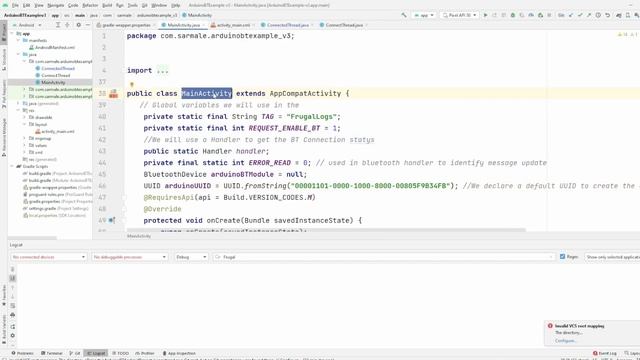Click the Logcat search field containing Frugal
This screenshot has height=360, width=640.
[x=384, y=257]
